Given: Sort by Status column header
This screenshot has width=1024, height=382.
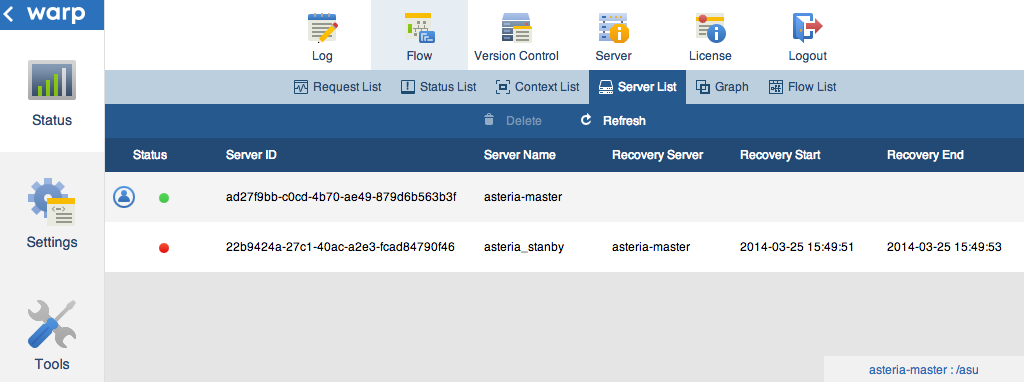Looking at the screenshot, I should [x=150, y=155].
